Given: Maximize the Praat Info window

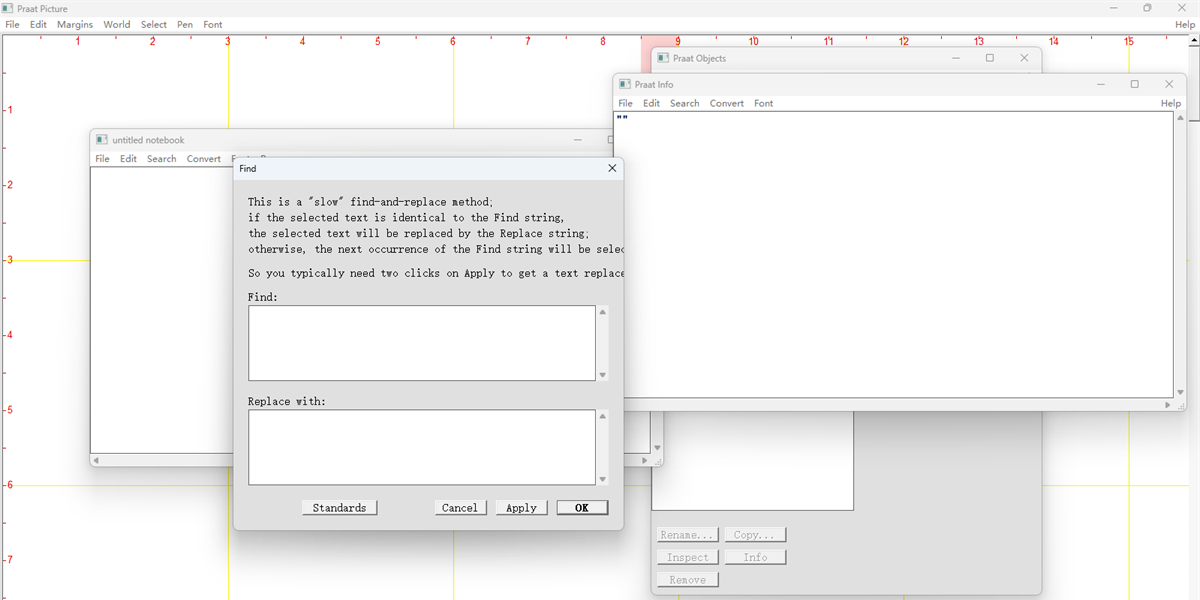Looking at the screenshot, I should 1134,85.
